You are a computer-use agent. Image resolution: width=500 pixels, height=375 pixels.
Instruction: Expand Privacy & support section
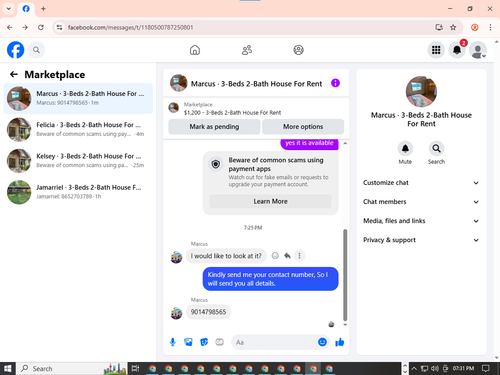[421, 240]
